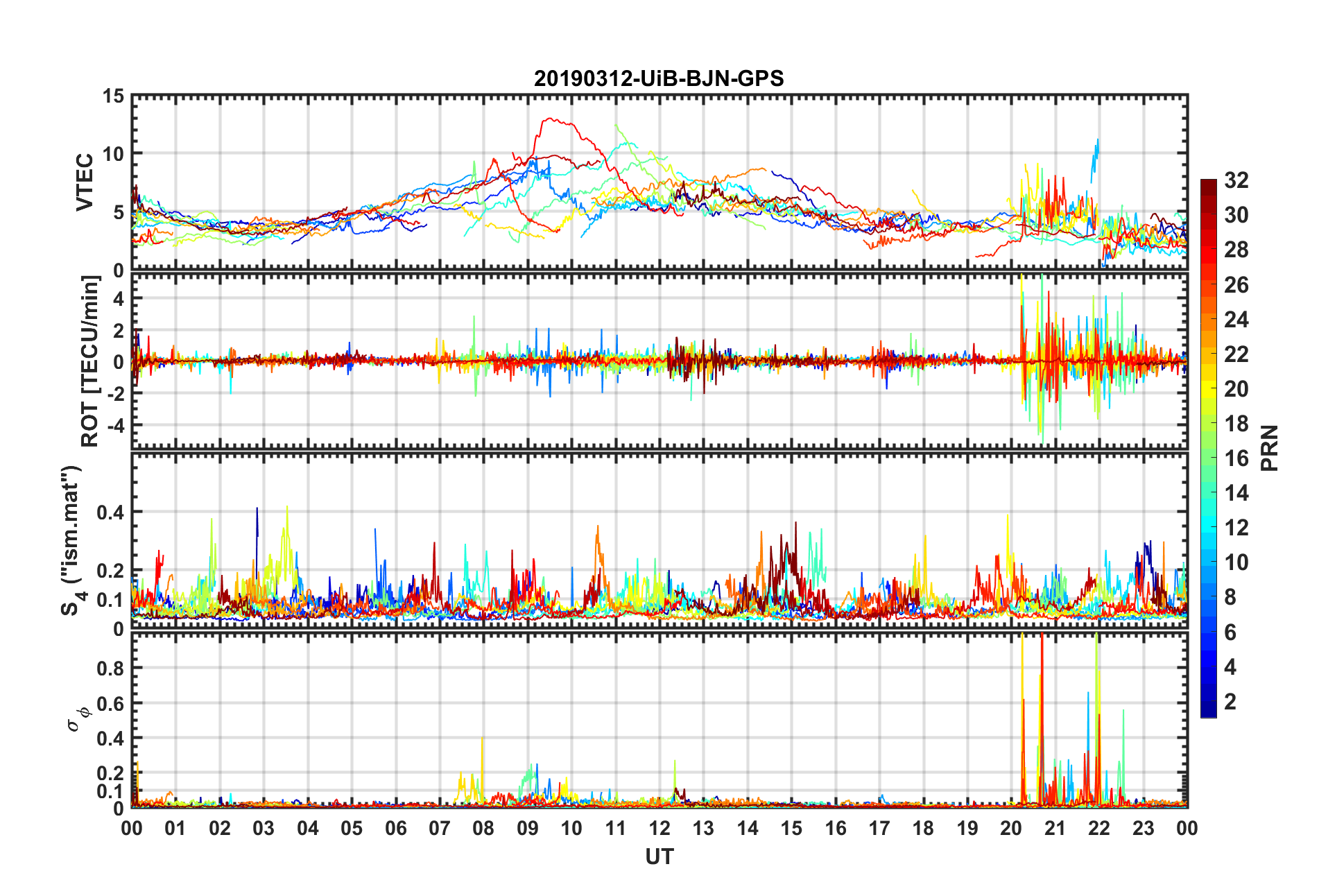Screen dimensions: 1319x896
Task: Click the red VTEC peak near 09:30
Action: point(551,120)
